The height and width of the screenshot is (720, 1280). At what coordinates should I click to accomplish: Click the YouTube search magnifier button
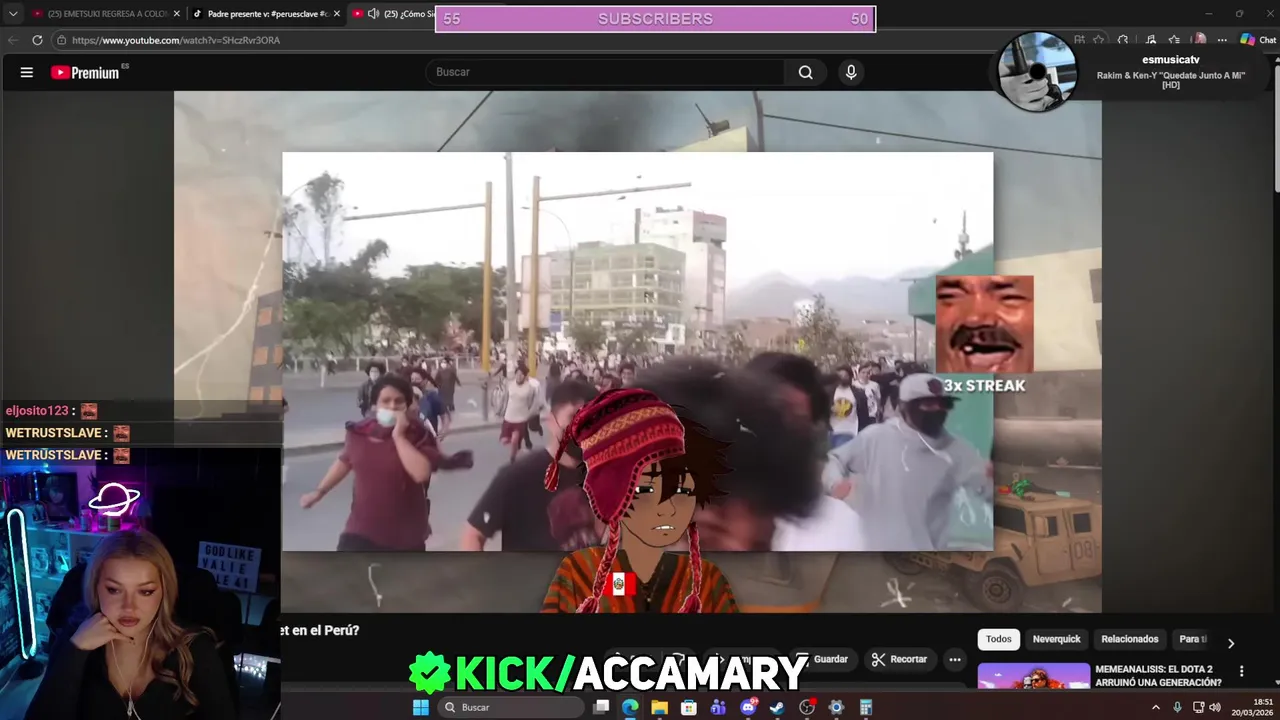806,72
